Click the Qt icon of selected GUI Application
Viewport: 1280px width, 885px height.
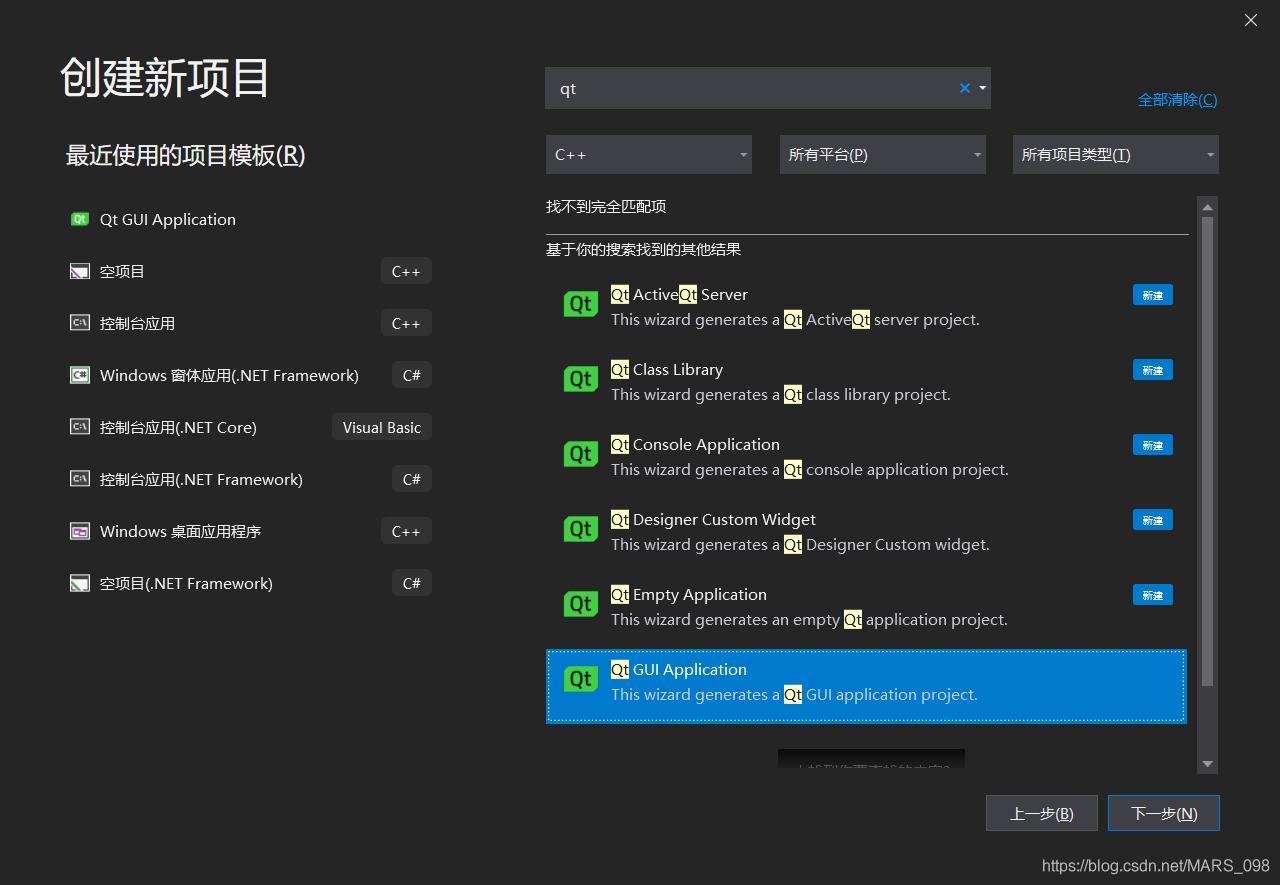tap(580, 679)
